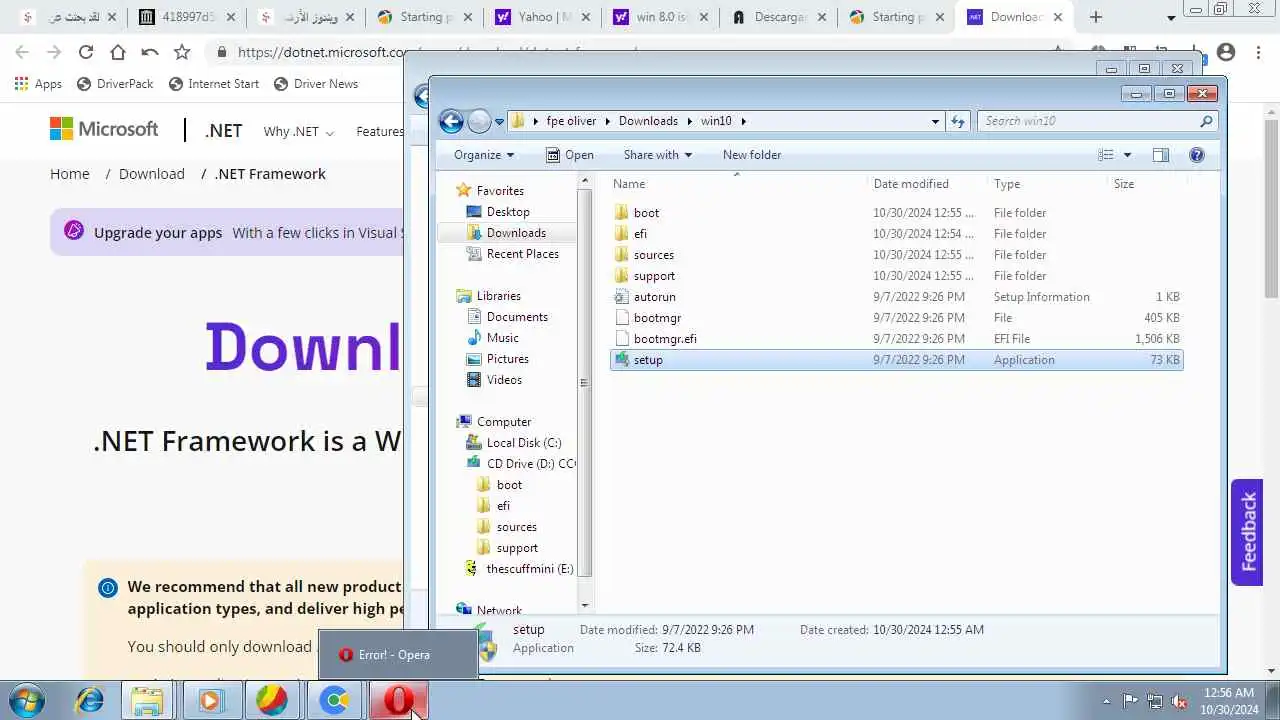Click the Download breadcrumb link
The height and width of the screenshot is (720, 1280).
[x=152, y=174]
